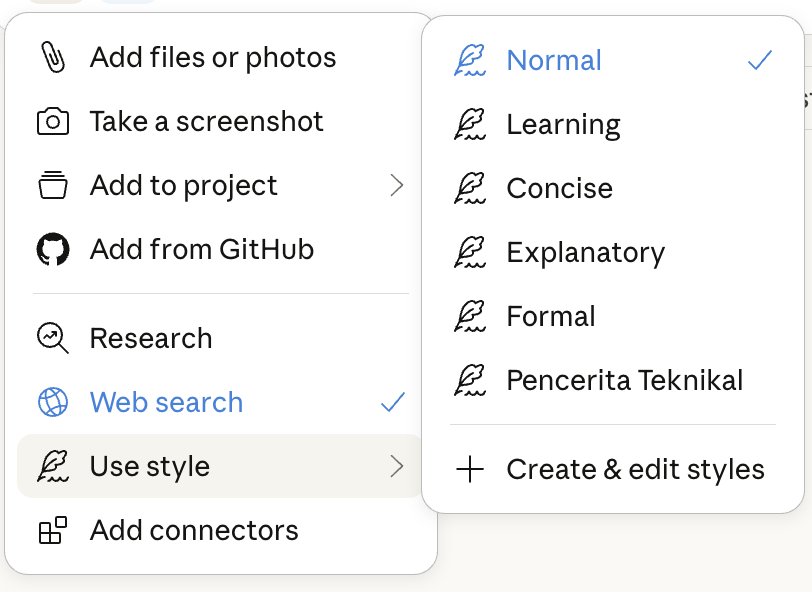Click the checkmark next to Normal style
The height and width of the screenshot is (592, 812).
[x=760, y=60]
